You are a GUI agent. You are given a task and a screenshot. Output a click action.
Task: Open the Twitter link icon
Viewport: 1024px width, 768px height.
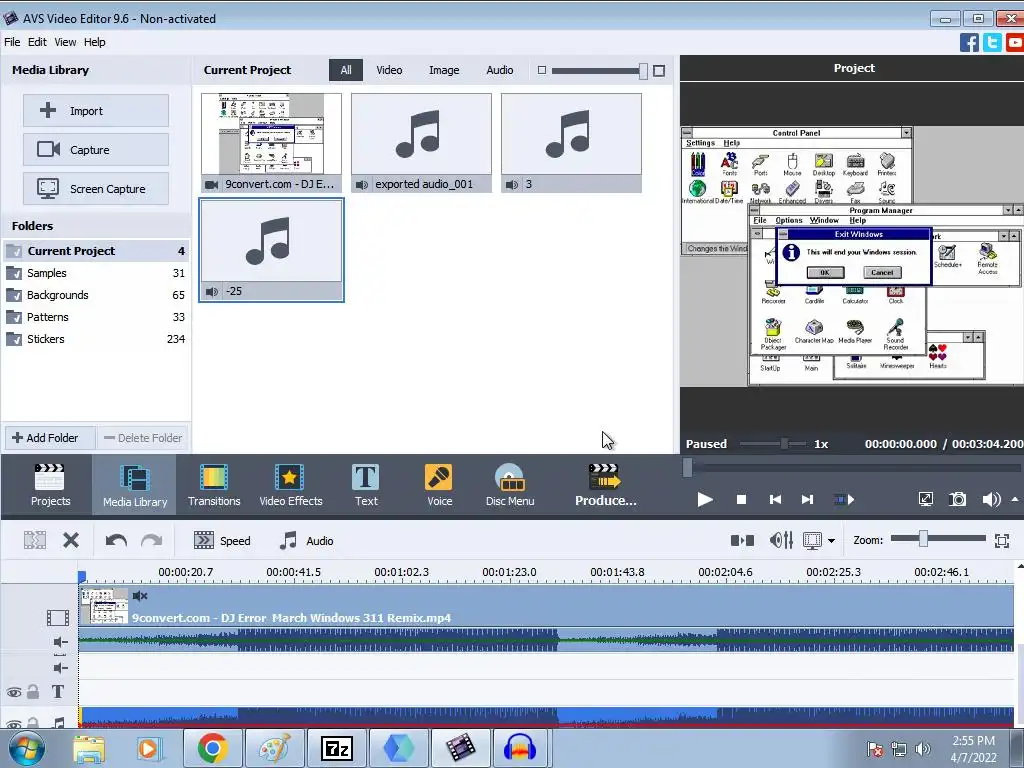pyautogui.click(x=992, y=42)
